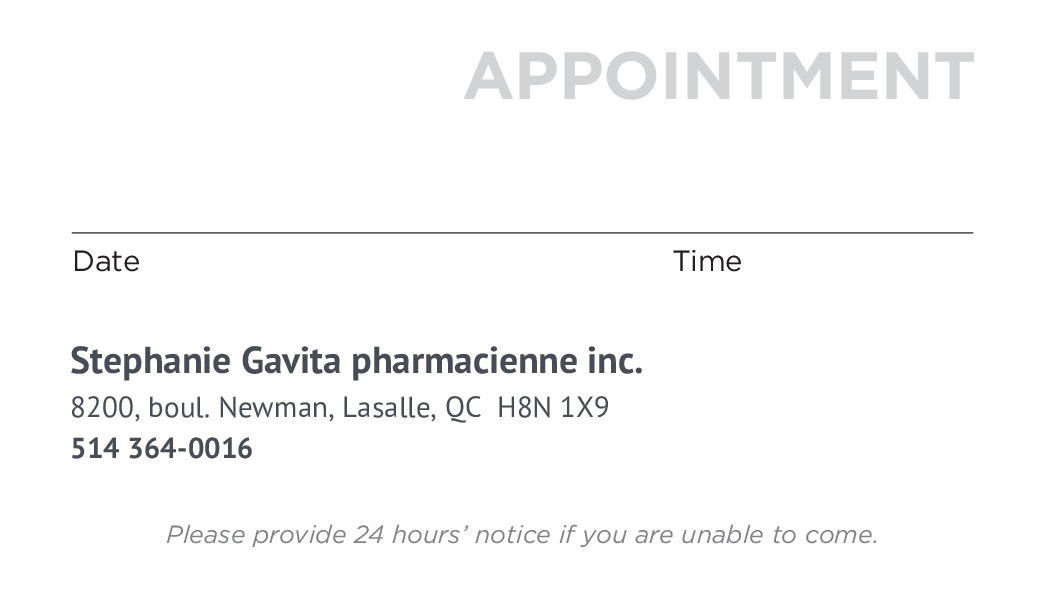The width and height of the screenshot is (1045, 590).
Task: Click "Please provide" in the notice text
Action: pyautogui.click(x=256, y=535)
